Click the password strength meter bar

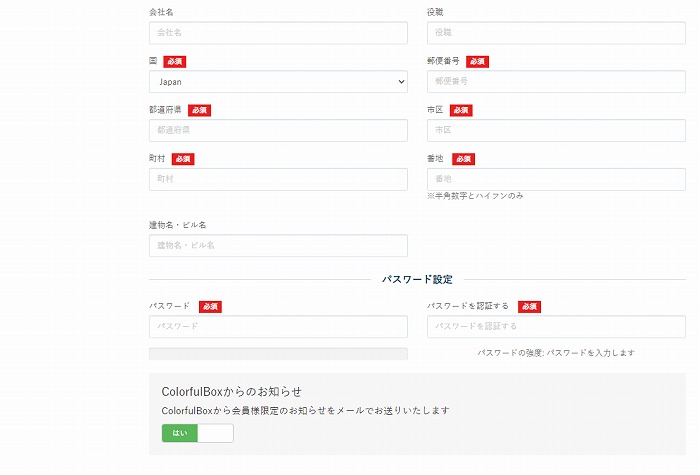coord(278,353)
